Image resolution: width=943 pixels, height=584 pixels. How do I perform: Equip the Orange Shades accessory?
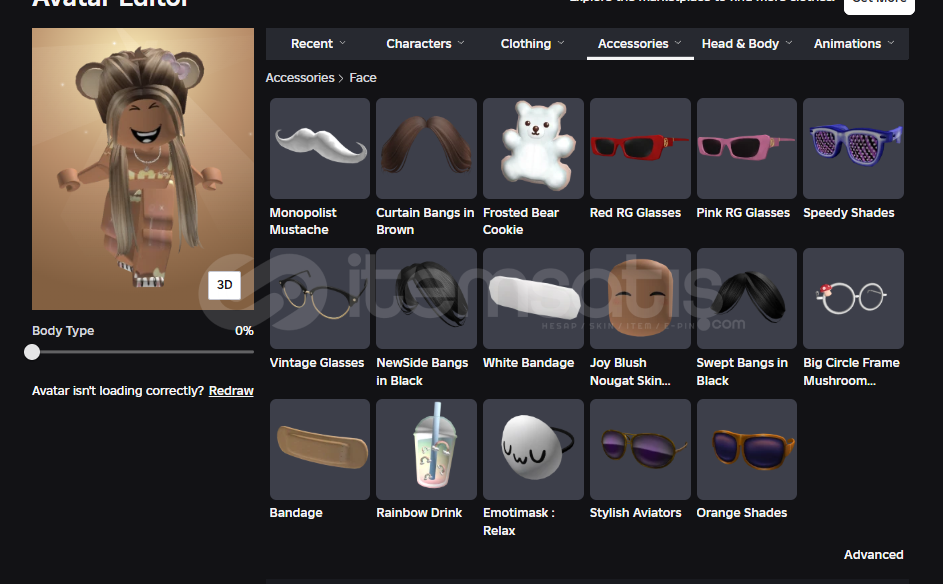coord(747,449)
